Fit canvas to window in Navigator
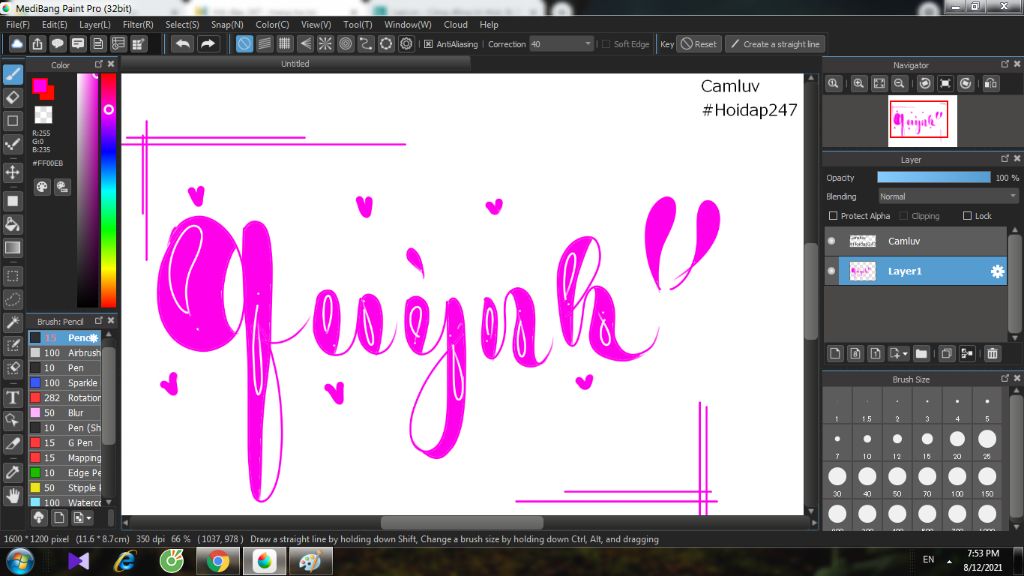The width and height of the screenshot is (1024, 576). tap(879, 84)
